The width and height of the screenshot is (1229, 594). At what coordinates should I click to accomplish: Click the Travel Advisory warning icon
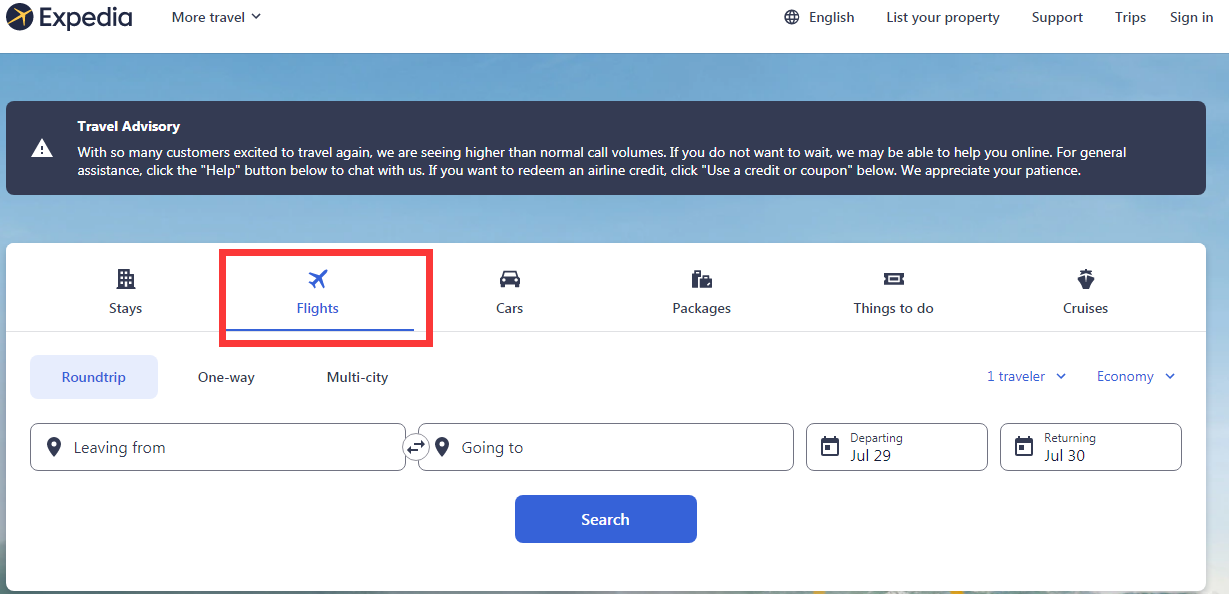[x=42, y=148]
